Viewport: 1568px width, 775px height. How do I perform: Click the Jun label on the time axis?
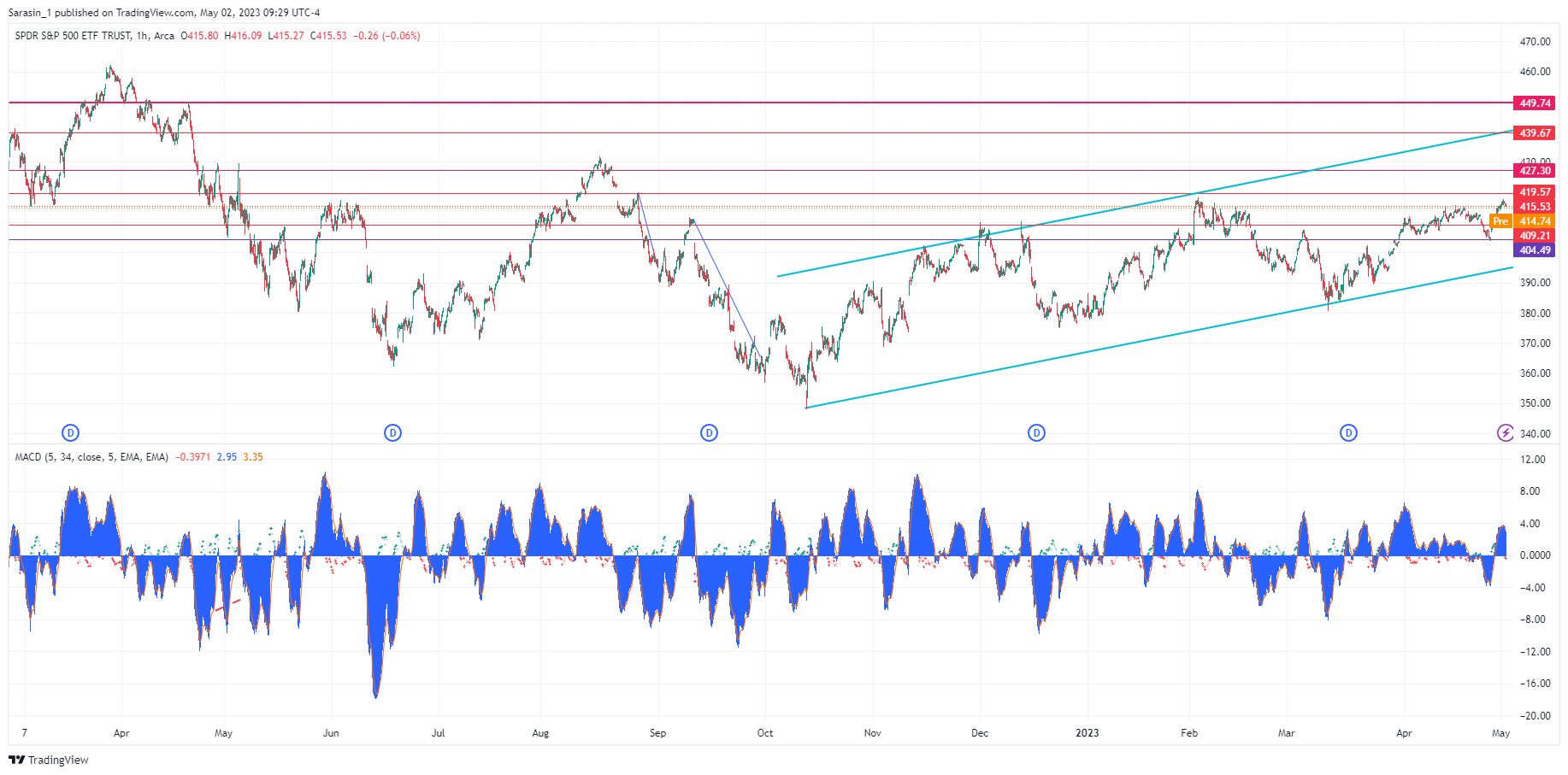tap(331, 733)
